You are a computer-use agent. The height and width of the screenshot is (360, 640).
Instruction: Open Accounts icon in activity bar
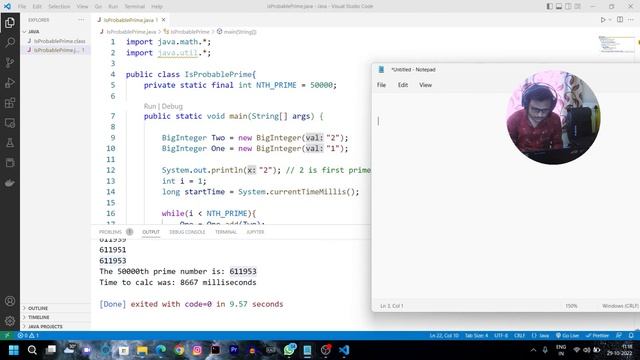coord(10,301)
